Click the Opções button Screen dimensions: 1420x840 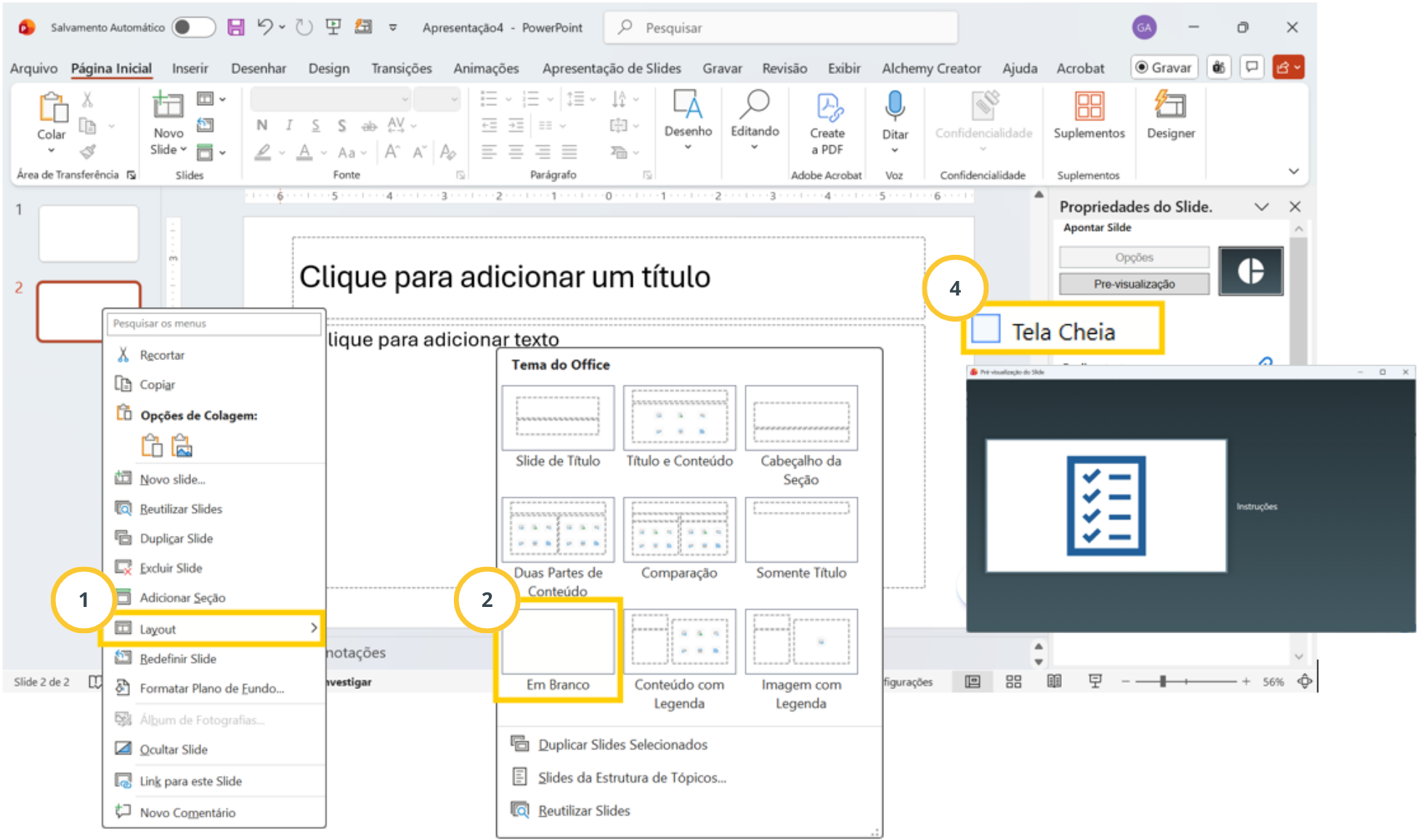tap(1134, 257)
